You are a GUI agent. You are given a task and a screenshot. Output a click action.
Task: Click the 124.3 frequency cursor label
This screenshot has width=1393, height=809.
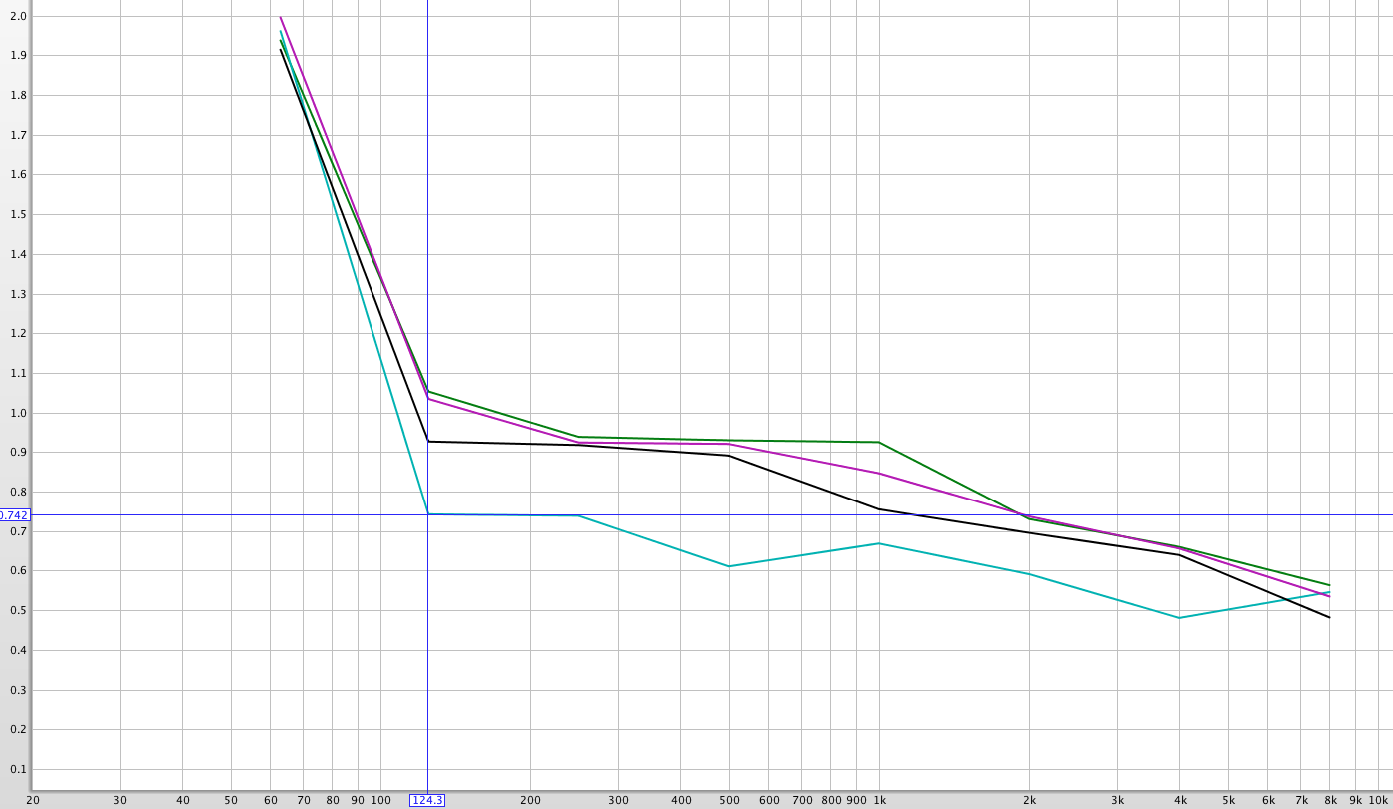click(427, 800)
